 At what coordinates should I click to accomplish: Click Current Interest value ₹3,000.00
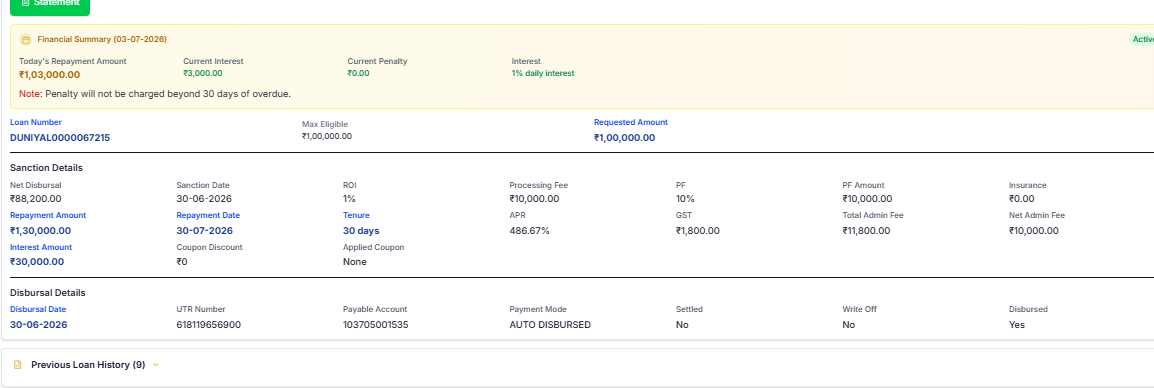[202, 74]
